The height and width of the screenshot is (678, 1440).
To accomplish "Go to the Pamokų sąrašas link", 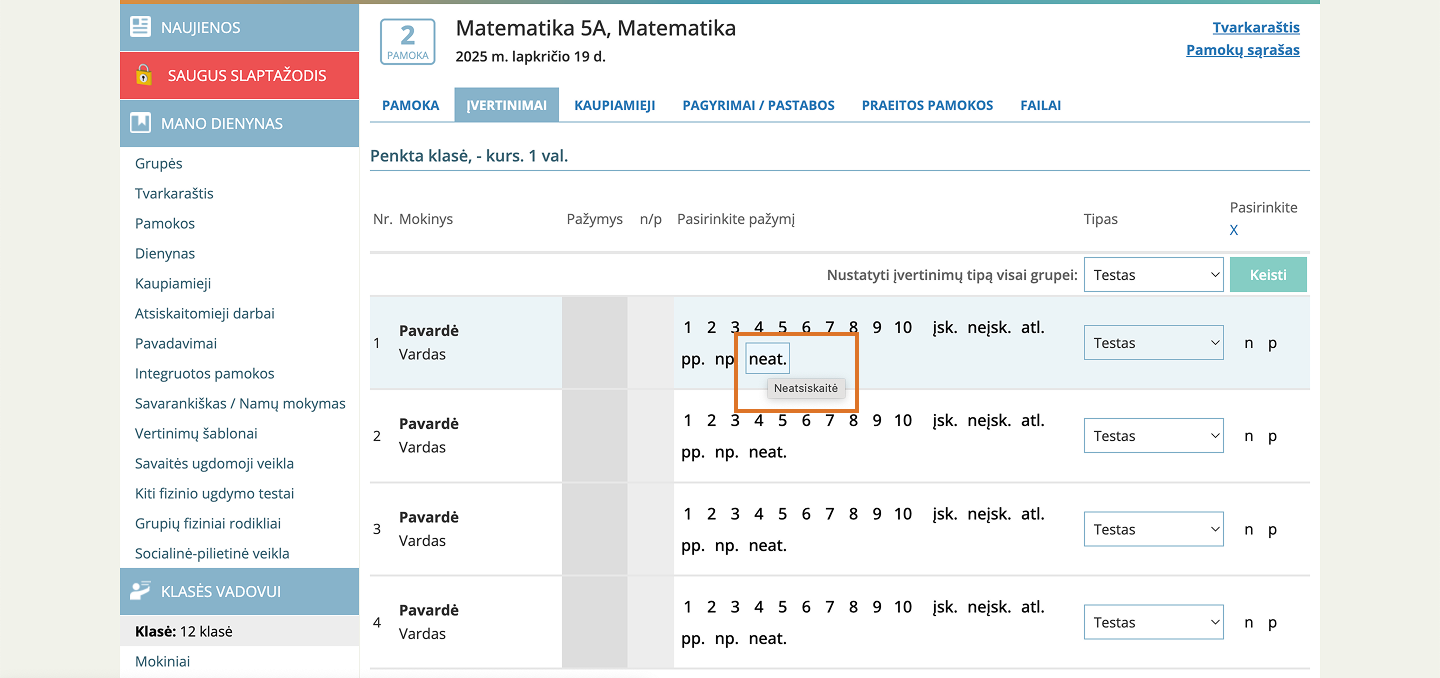I will click(x=1242, y=50).
